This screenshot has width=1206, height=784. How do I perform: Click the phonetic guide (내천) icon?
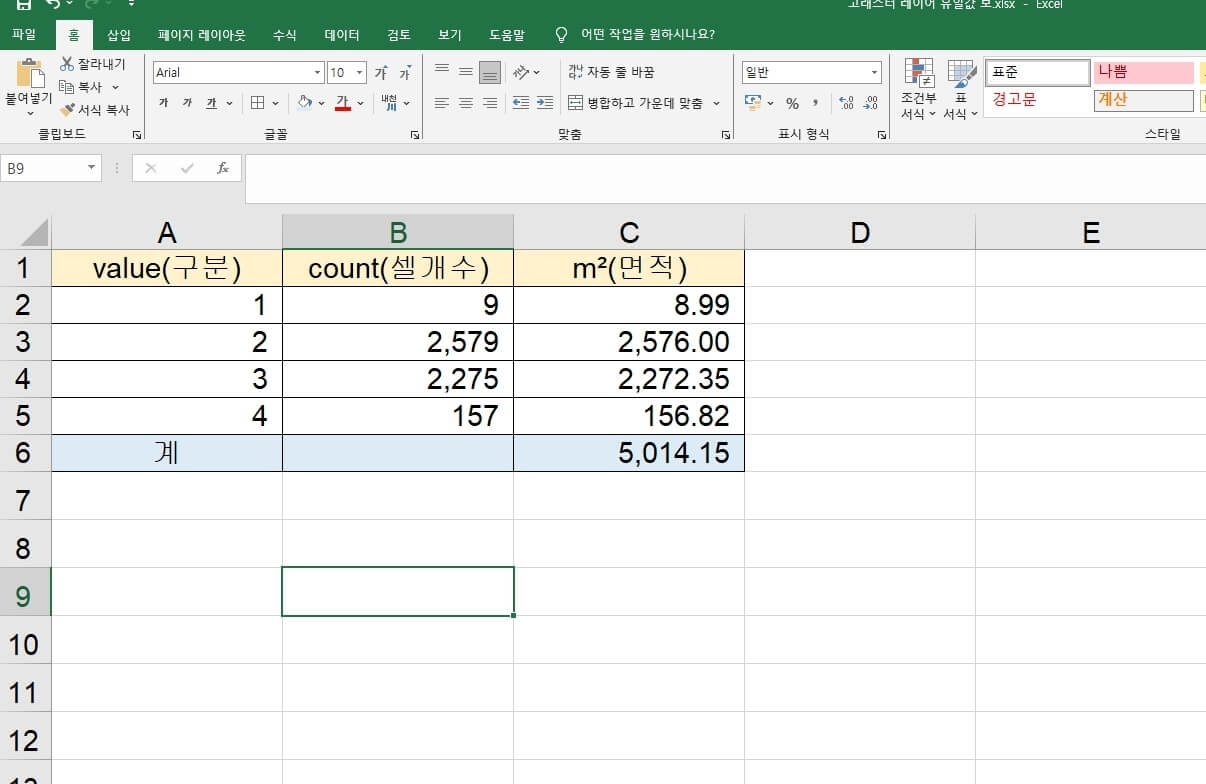point(389,103)
